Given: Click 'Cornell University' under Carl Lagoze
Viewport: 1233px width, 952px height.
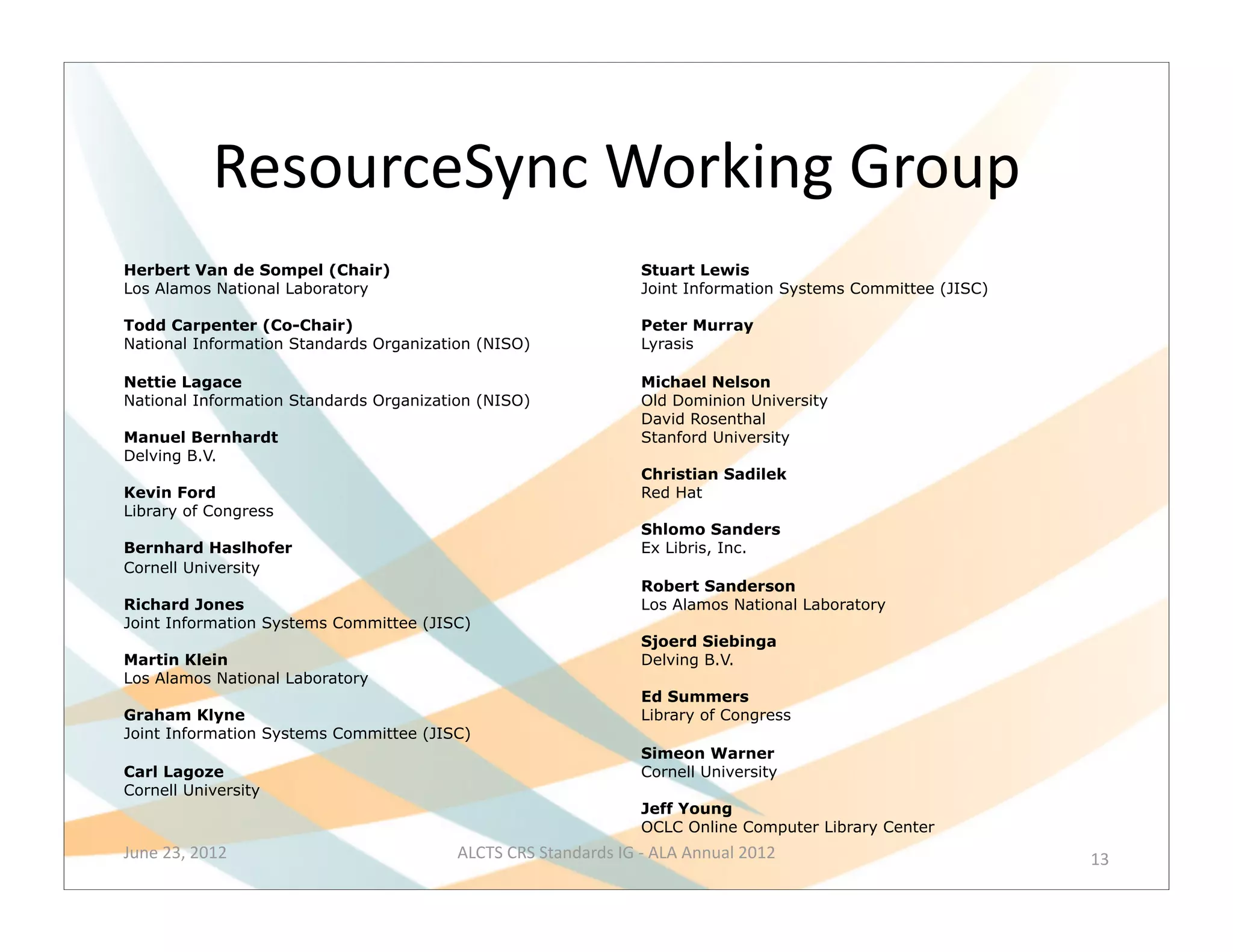Looking at the screenshot, I should click(x=191, y=791).
